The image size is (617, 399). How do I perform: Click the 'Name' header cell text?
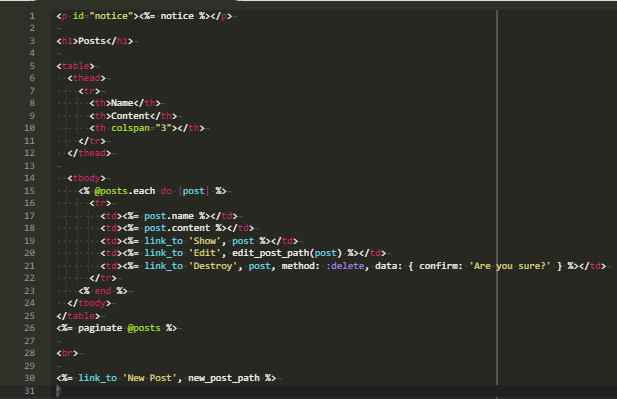tap(122, 103)
